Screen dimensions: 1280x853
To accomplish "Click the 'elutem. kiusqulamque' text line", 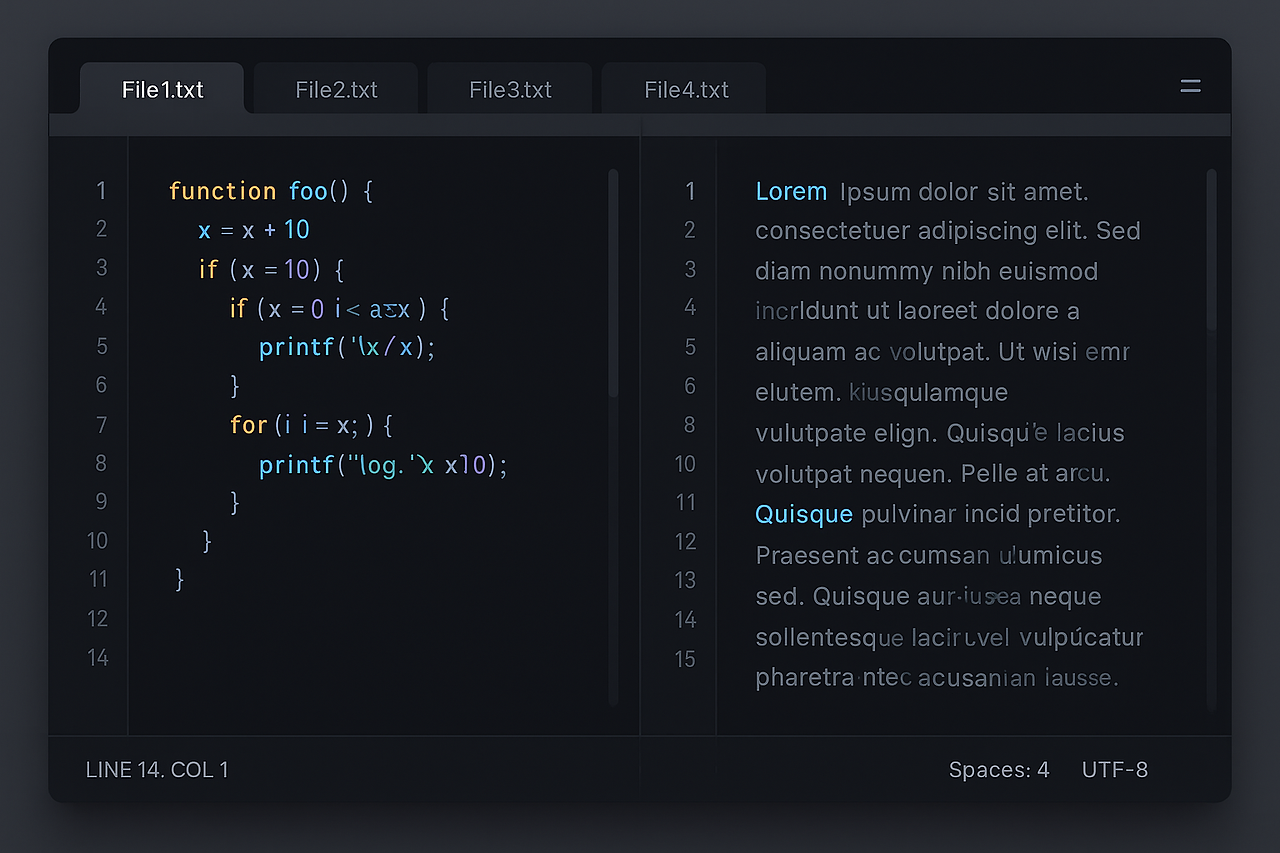I will [x=882, y=393].
